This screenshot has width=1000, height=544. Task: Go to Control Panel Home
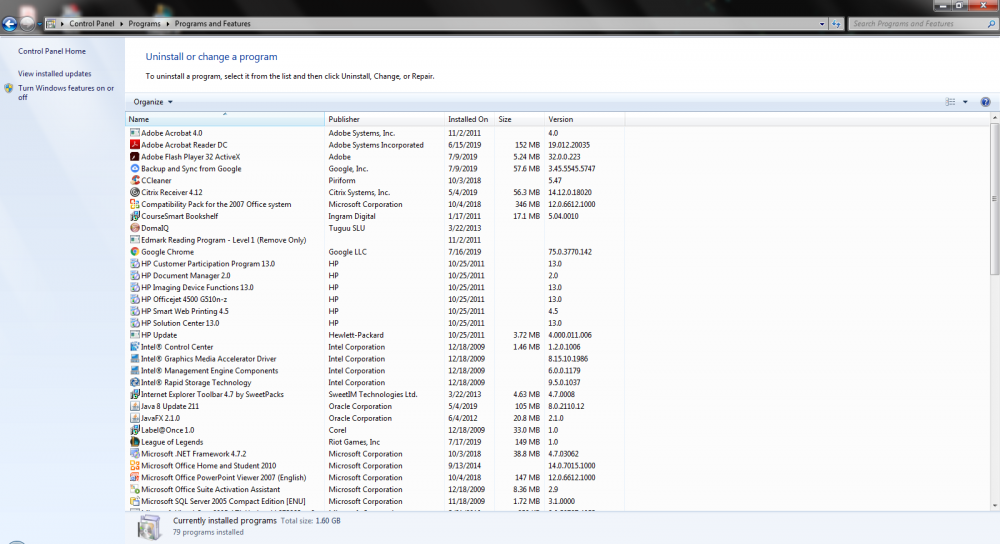point(52,51)
